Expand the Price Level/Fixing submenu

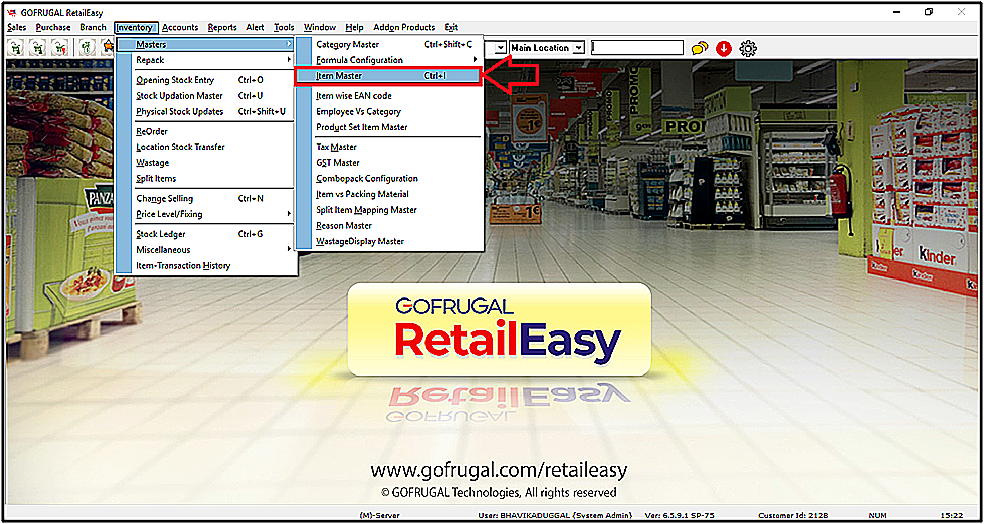[x=207, y=214]
